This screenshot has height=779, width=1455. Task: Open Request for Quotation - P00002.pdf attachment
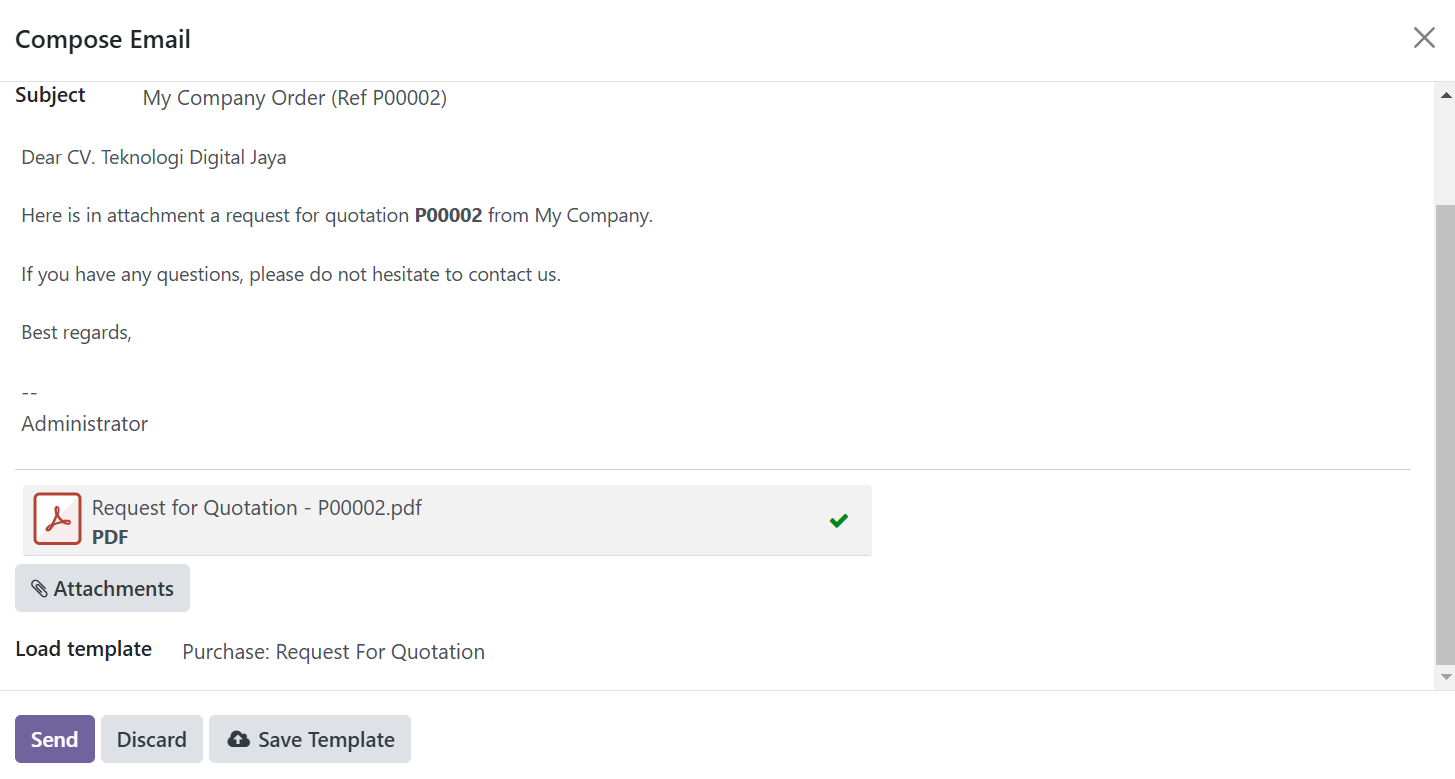256,507
